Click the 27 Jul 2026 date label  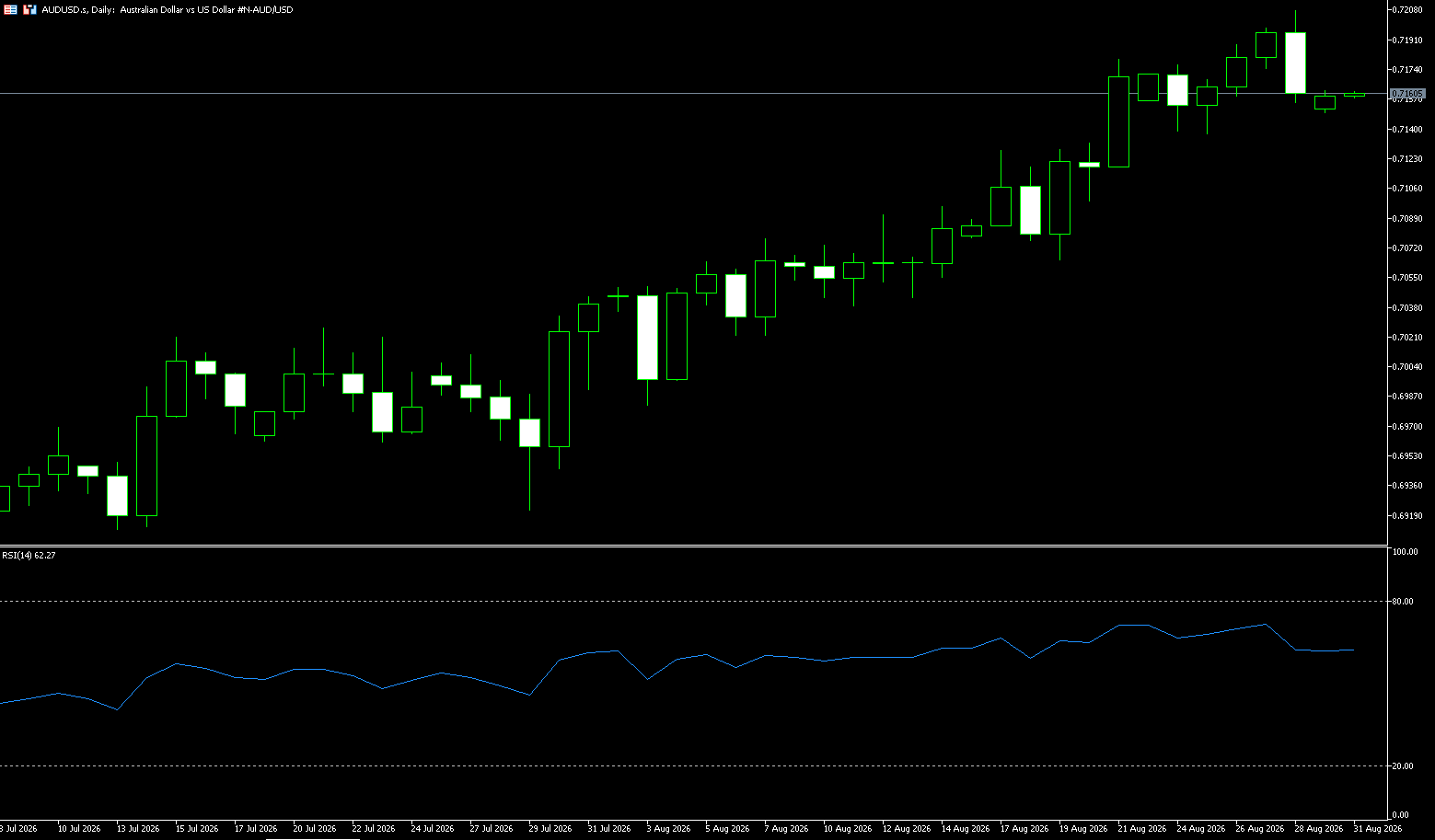tap(492, 829)
